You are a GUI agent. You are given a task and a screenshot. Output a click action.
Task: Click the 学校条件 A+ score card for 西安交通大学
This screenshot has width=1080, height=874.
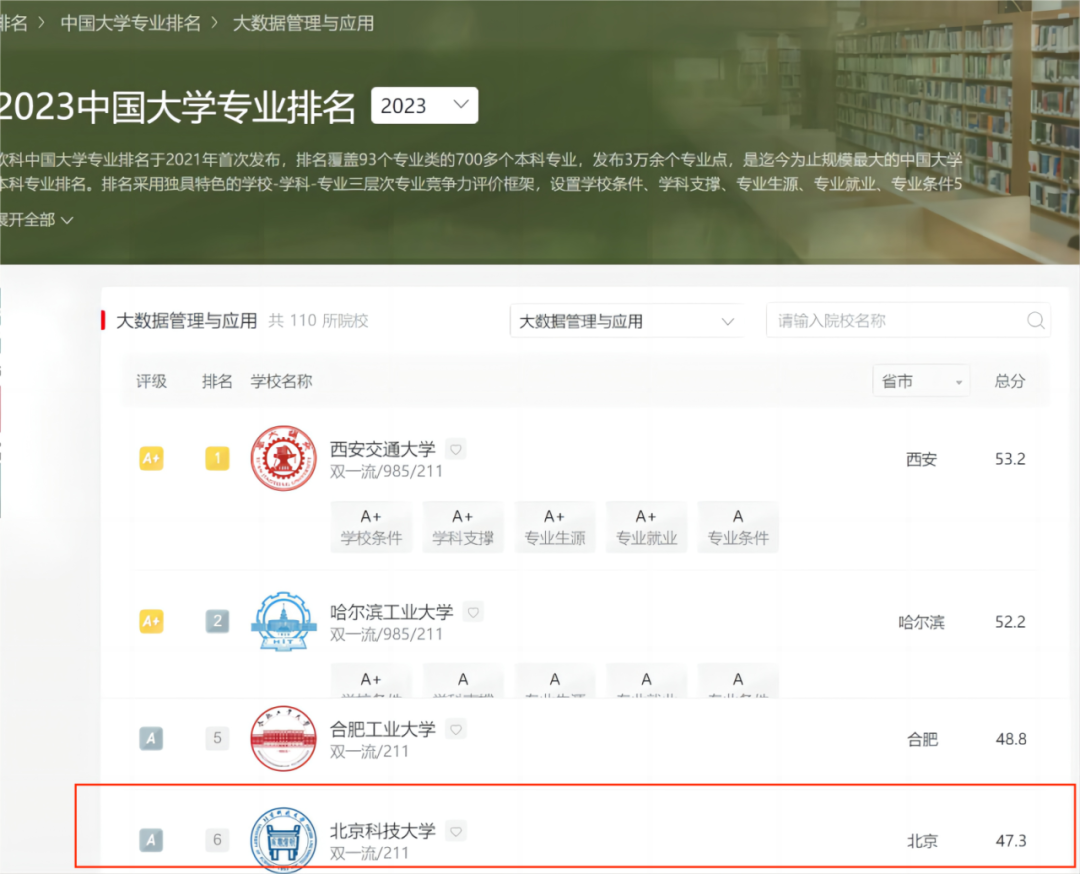pos(371,527)
